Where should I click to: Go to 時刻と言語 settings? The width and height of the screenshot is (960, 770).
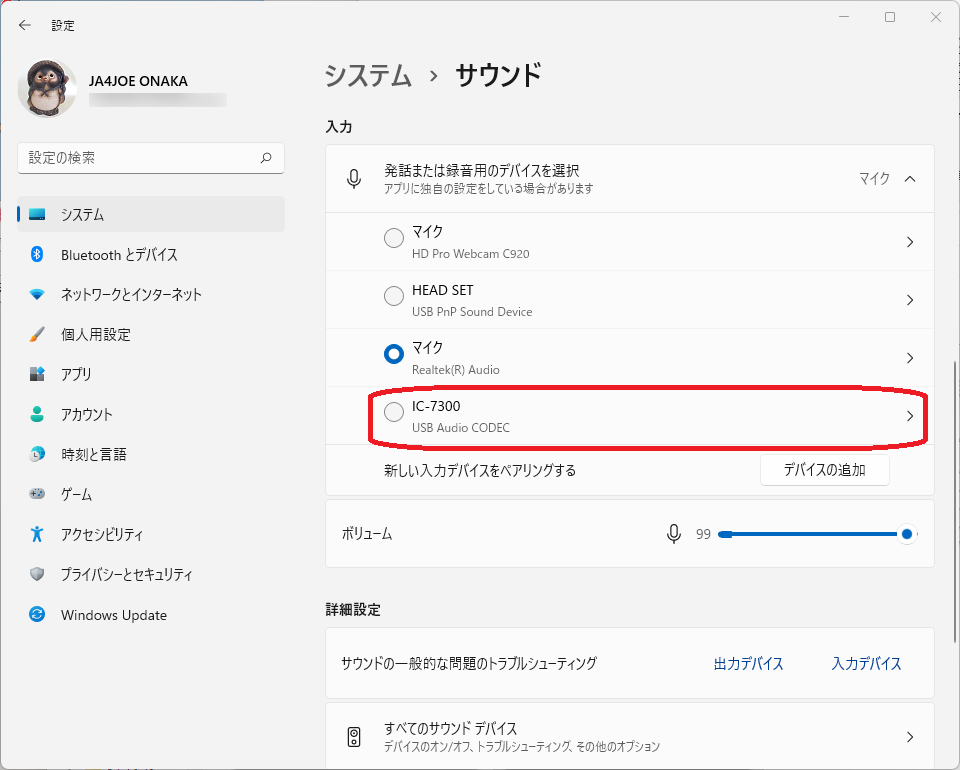click(x=94, y=455)
